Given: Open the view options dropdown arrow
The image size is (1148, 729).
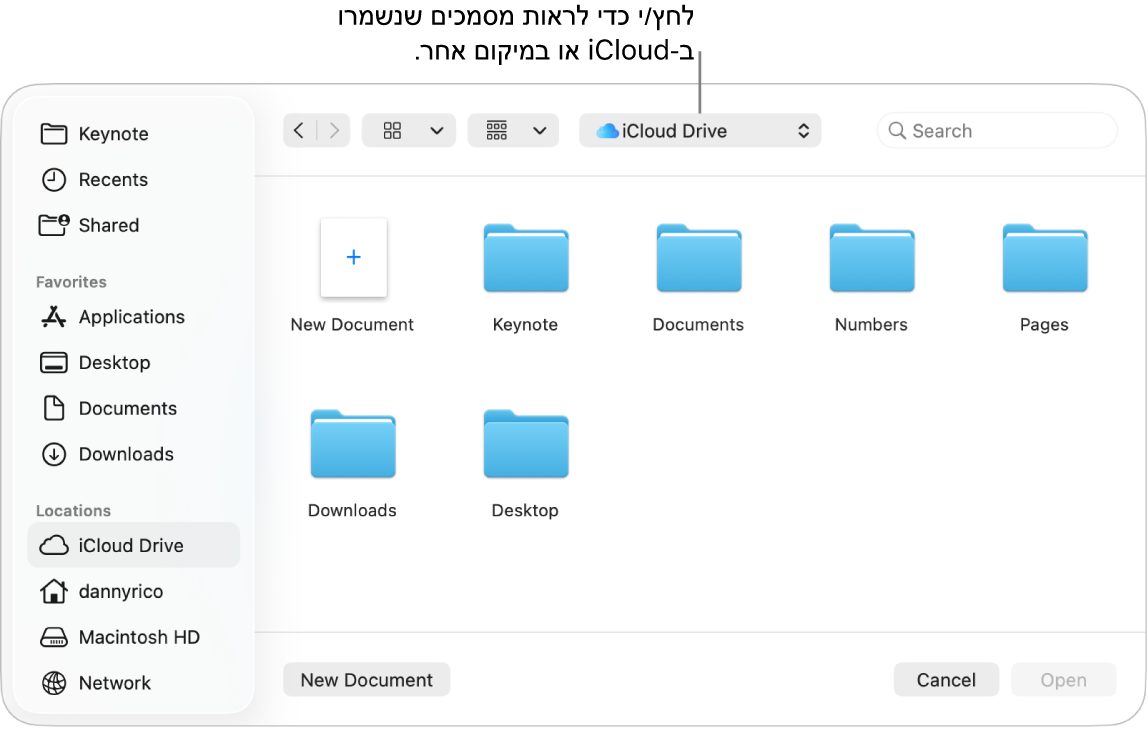Looking at the screenshot, I should click(437, 131).
